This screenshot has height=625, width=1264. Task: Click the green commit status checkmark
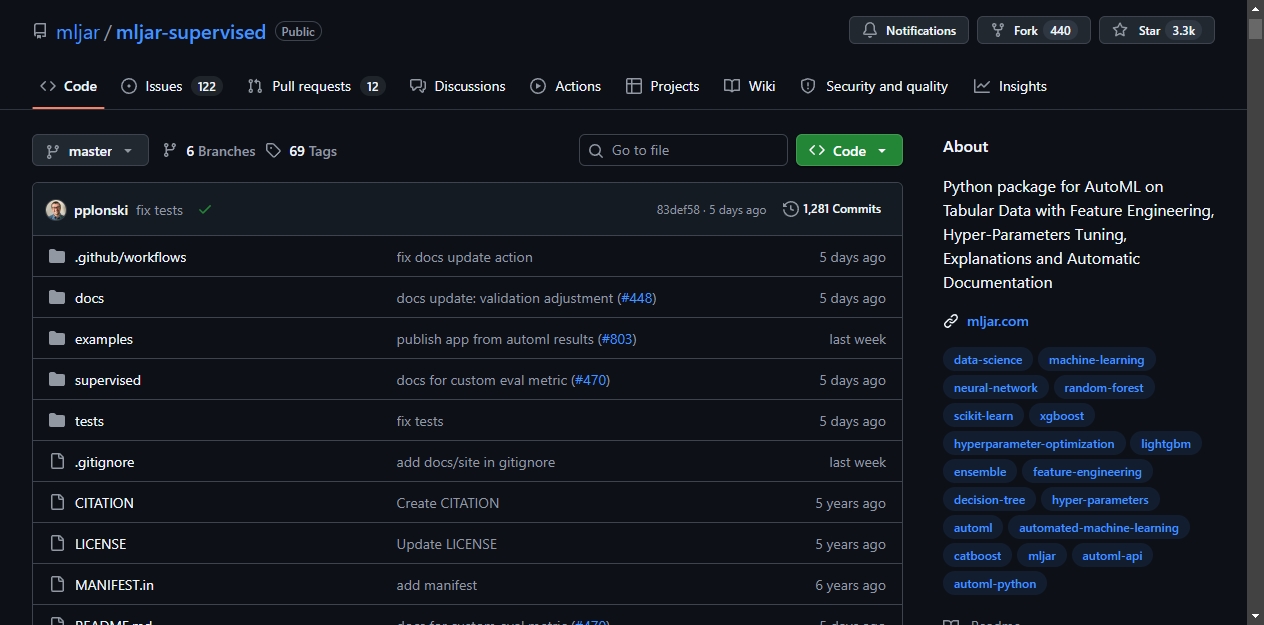point(205,210)
